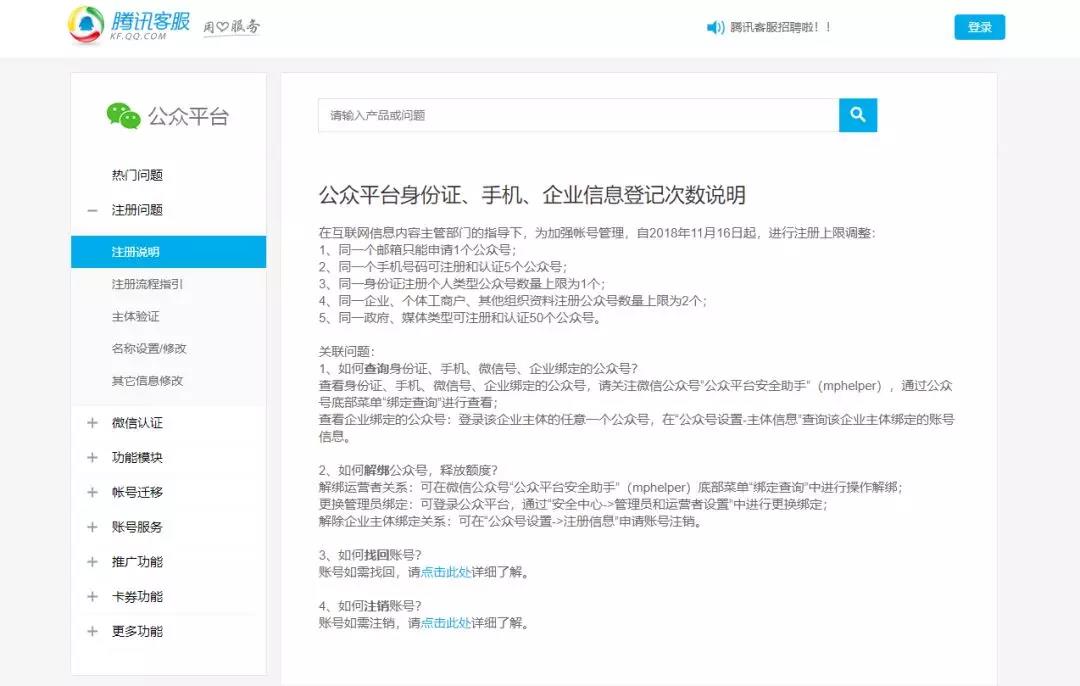The image size is (1080, 686).
Task: Click the 关联问题 heading text
Action: click(x=346, y=351)
